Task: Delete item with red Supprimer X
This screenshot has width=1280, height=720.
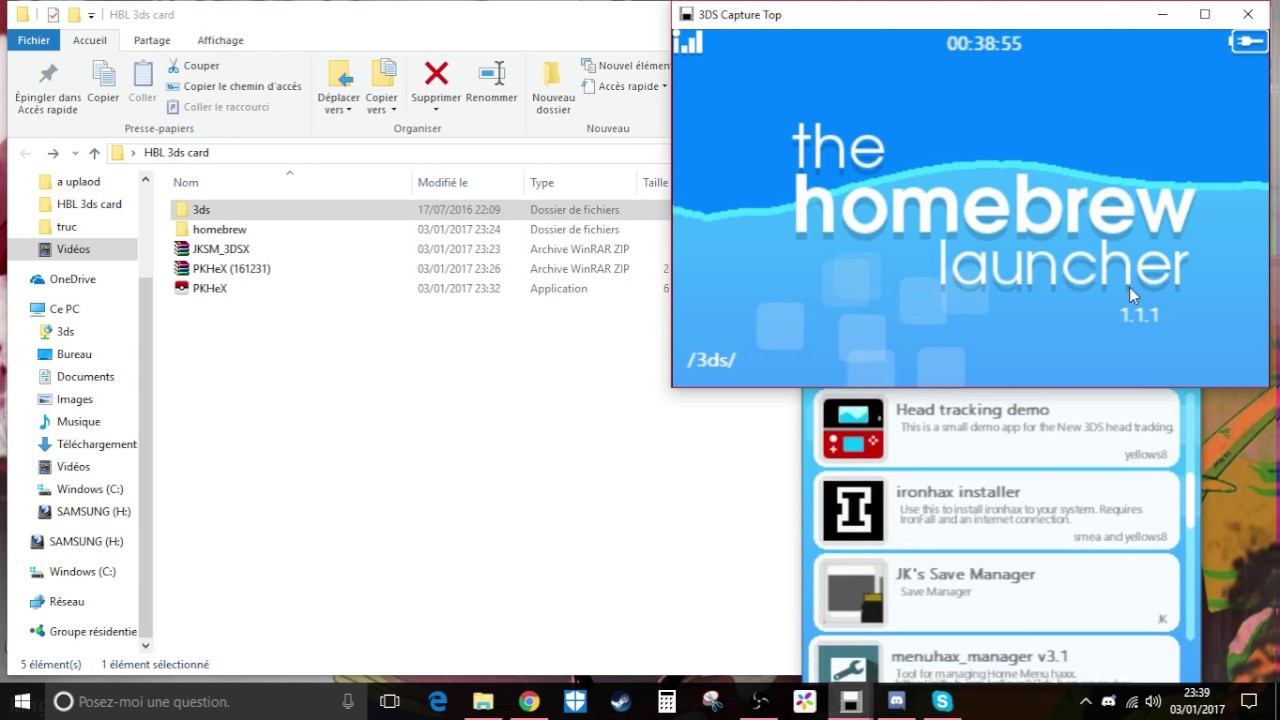Action: click(436, 73)
